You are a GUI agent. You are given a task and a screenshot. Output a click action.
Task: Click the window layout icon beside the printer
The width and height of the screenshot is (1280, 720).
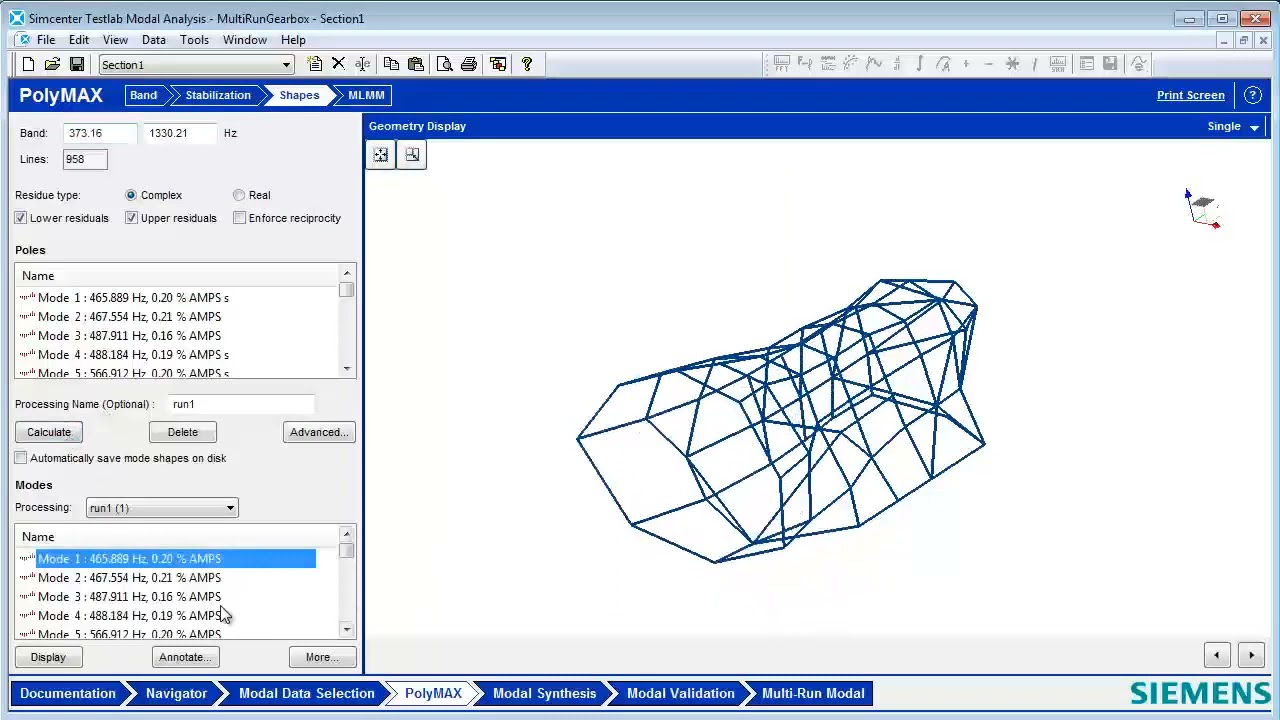coord(498,64)
